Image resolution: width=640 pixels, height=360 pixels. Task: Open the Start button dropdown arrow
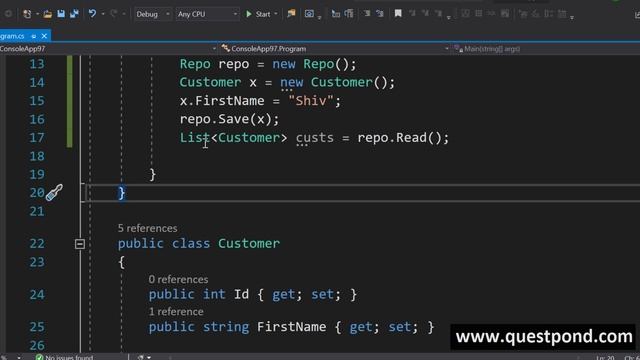point(276,14)
